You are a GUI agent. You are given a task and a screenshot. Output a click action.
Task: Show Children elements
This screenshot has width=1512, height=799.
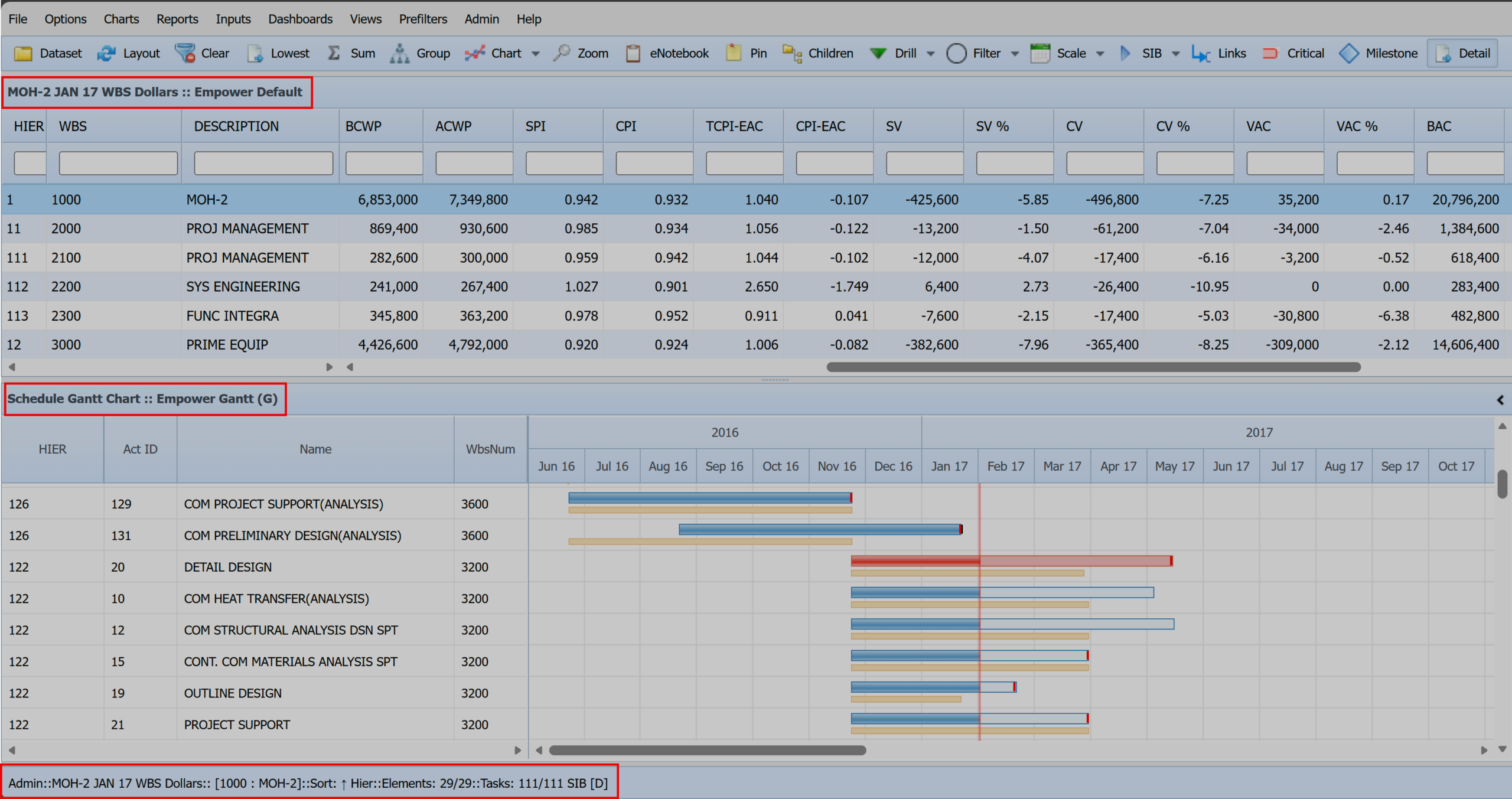click(x=817, y=53)
